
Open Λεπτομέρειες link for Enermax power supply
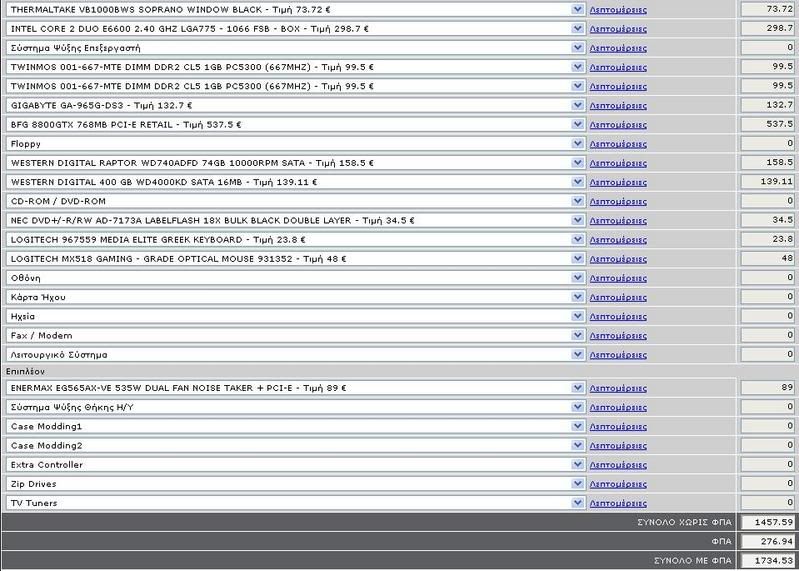pyautogui.click(x=618, y=389)
